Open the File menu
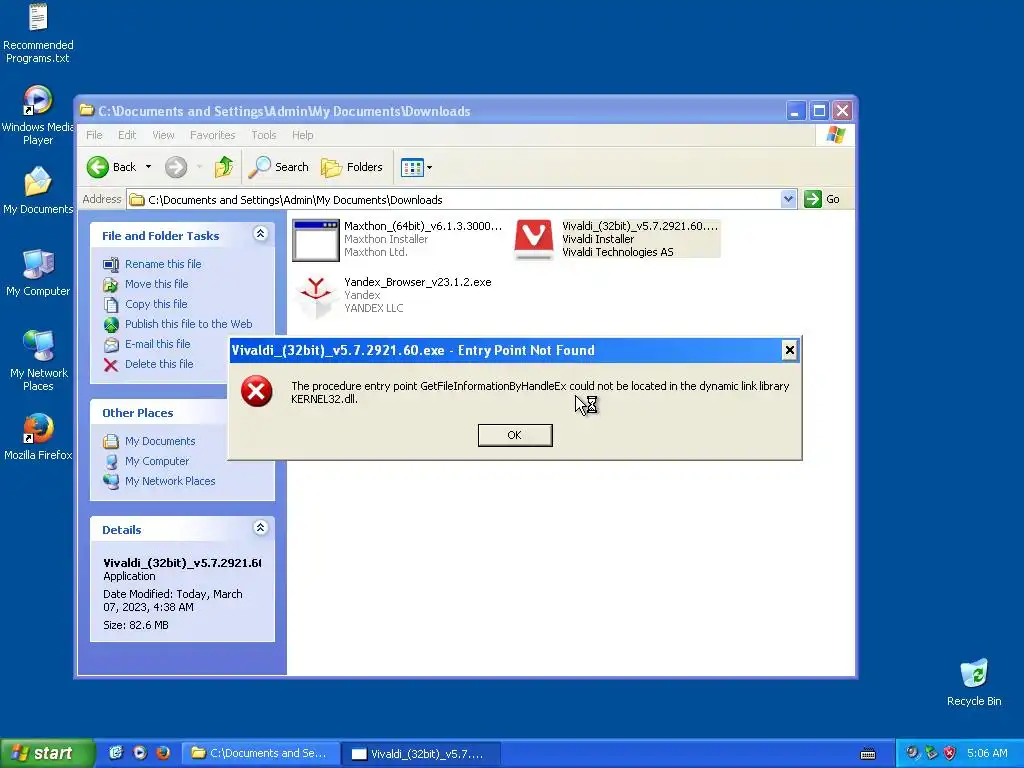This screenshot has height=768, width=1024. (x=94, y=135)
